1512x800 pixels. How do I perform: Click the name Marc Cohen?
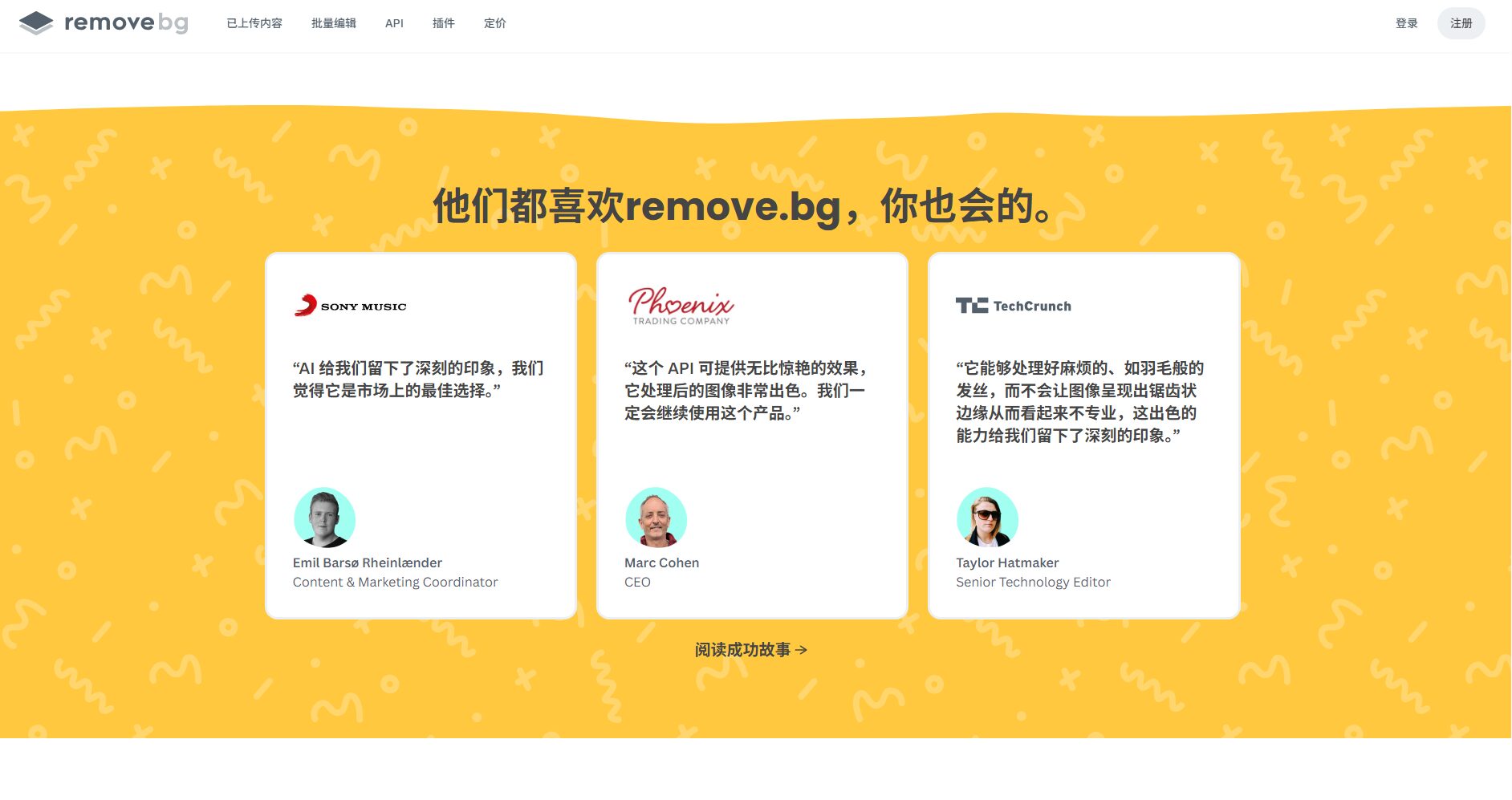pyautogui.click(x=661, y=562)
